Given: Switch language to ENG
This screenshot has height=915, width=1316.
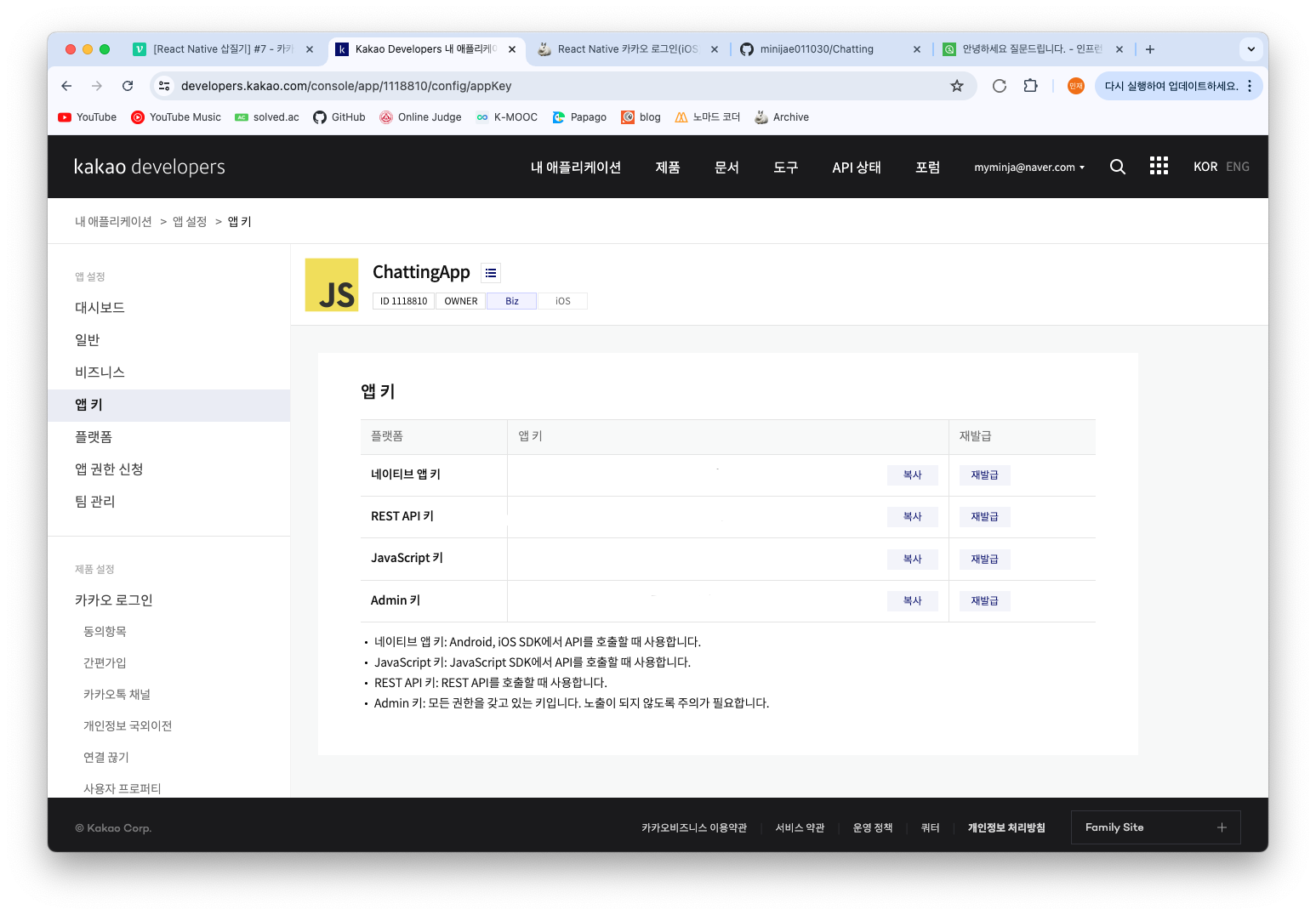Looking at the screenshot, I should coord(1238,167).
